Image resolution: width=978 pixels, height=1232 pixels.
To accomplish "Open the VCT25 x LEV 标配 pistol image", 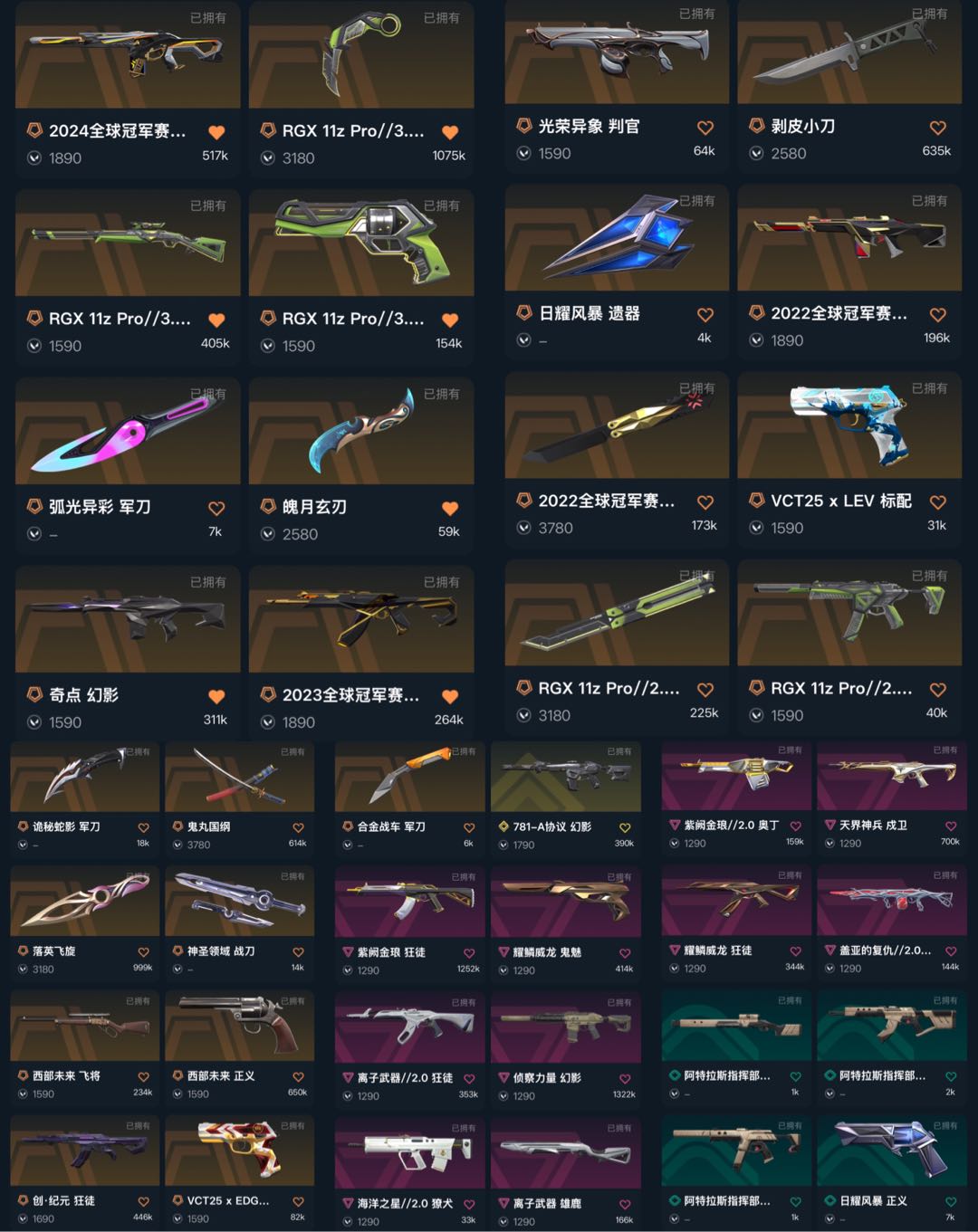I will tap(849, 425).
